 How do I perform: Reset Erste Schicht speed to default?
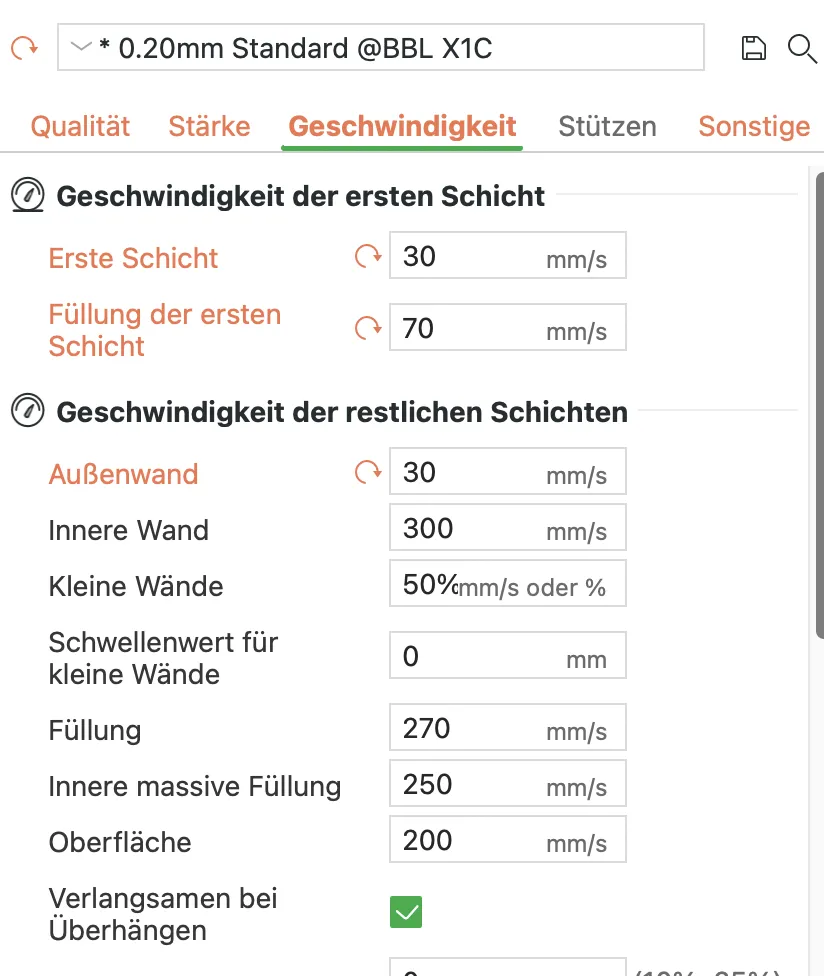click(x=368, y=256)
